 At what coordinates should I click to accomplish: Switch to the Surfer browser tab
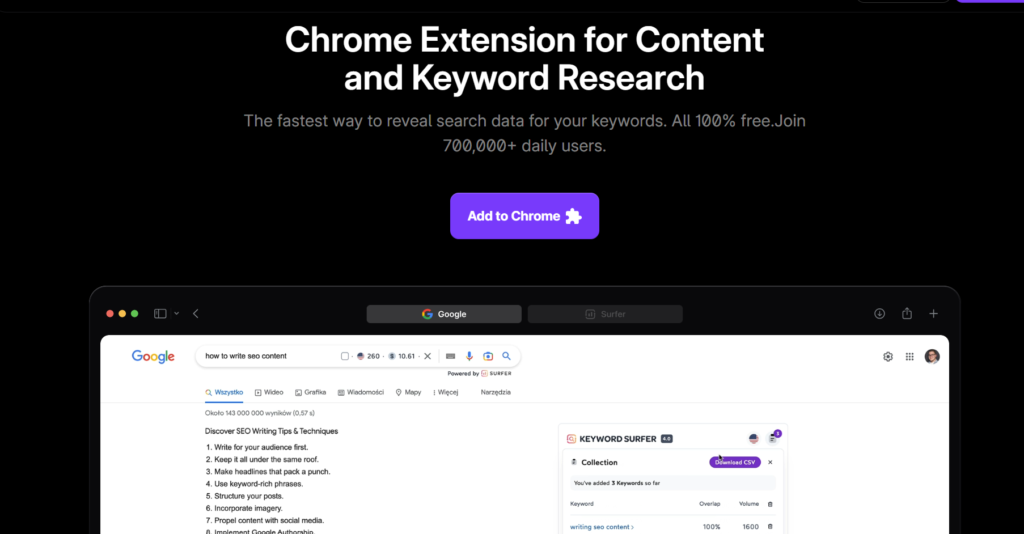605,314
